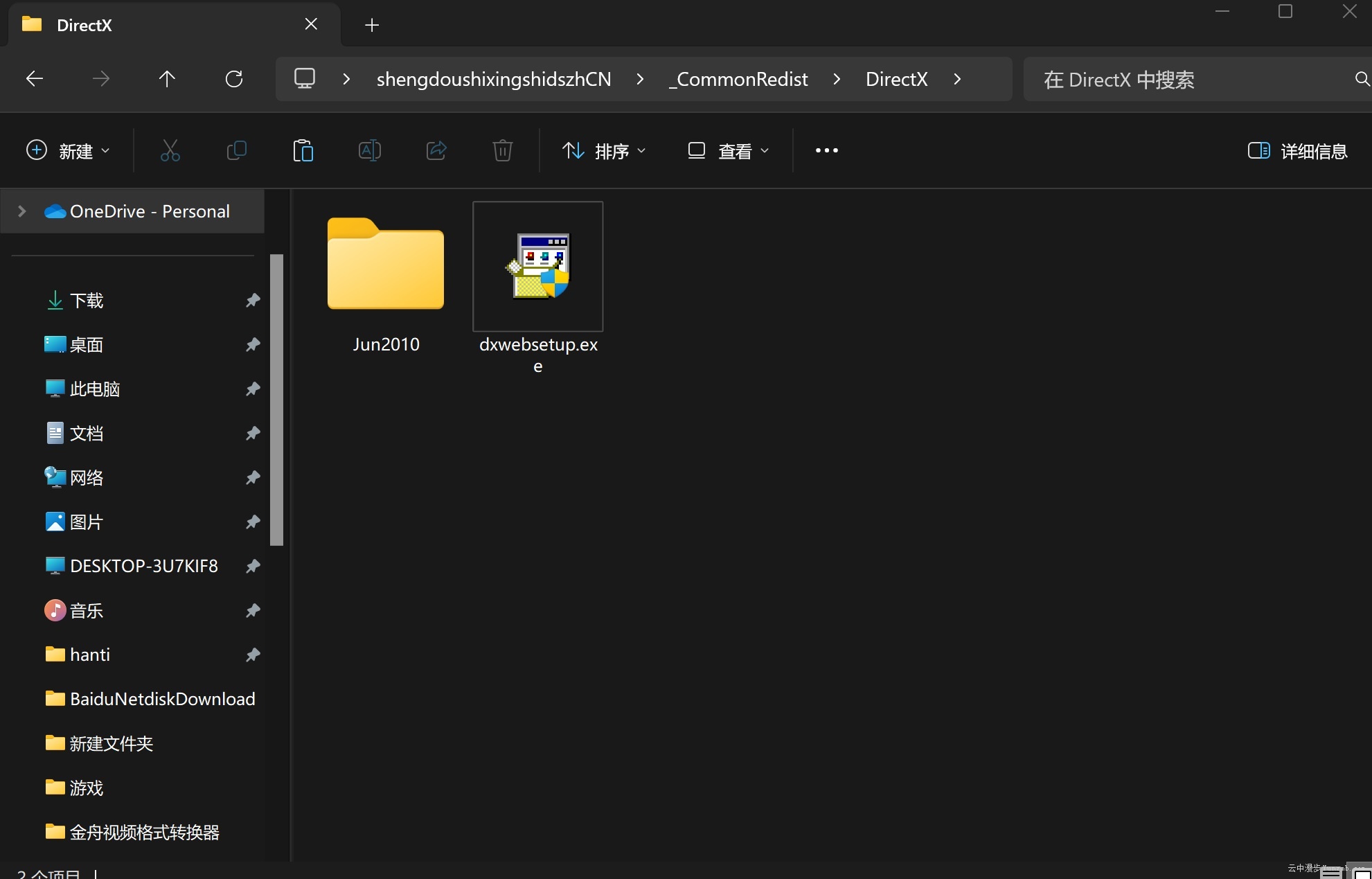Click the dxwebsetup.exe file name label
Viewport: 1372px width, 879px height.
click(x=538, y=355)
